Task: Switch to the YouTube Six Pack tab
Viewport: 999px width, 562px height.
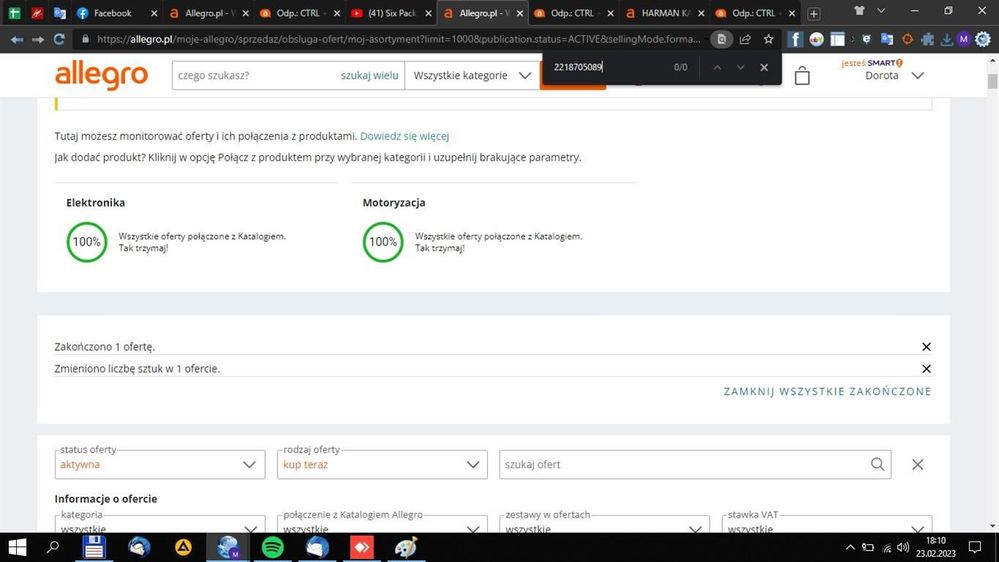Action: click(392, 13)
